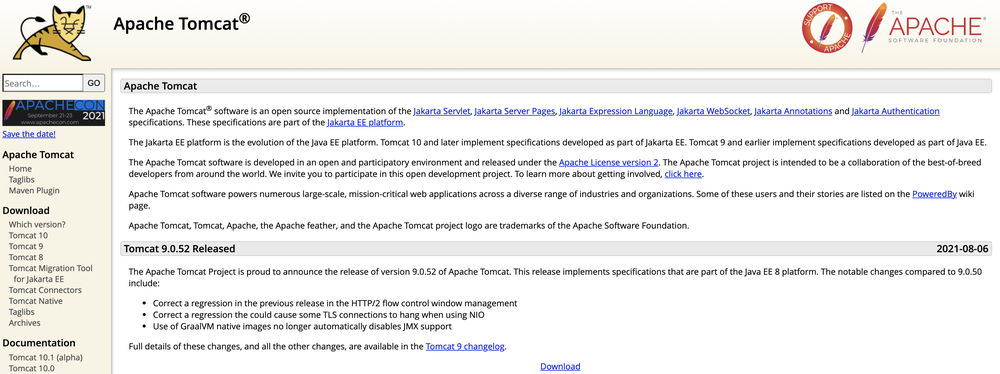Follow the Jakarta Server Pages link

pyautogui.click(x=515, y=111)
